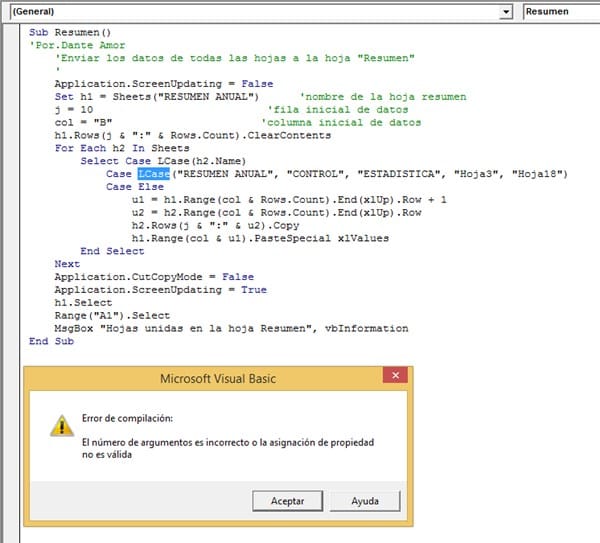This screenshot has width=600, height=543.
Task: Open the (General) object dropdown arrow
Action: pyautogui.click(x=505, y=12)
